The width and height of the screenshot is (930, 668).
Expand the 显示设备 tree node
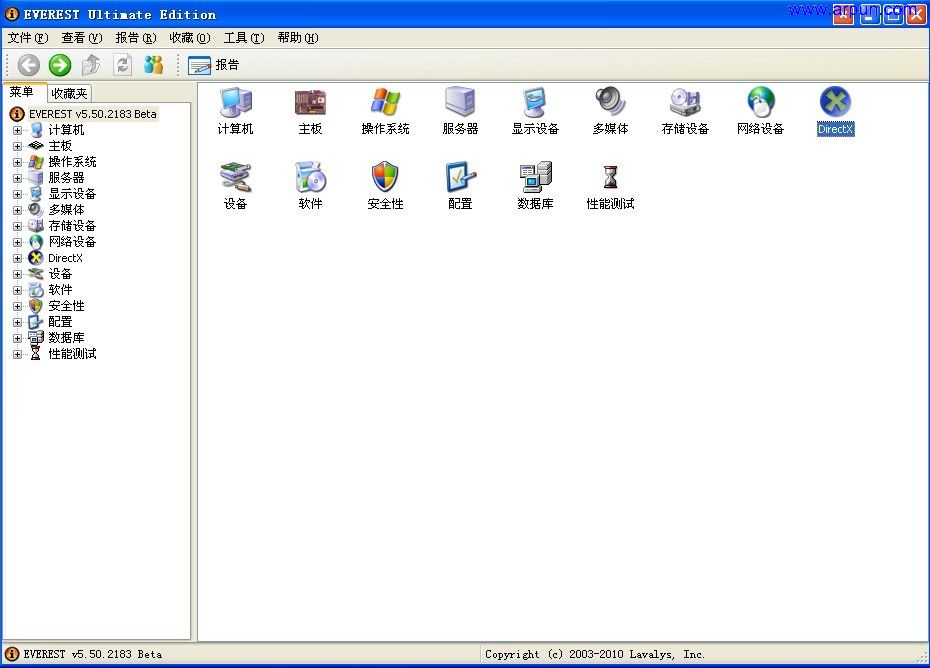(17, 194)
